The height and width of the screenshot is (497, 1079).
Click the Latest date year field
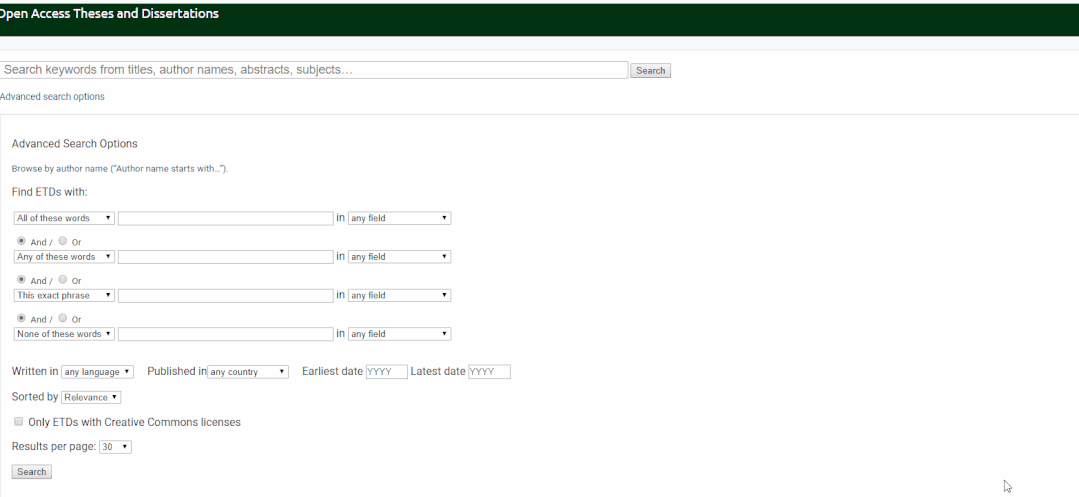click(489, 372)
